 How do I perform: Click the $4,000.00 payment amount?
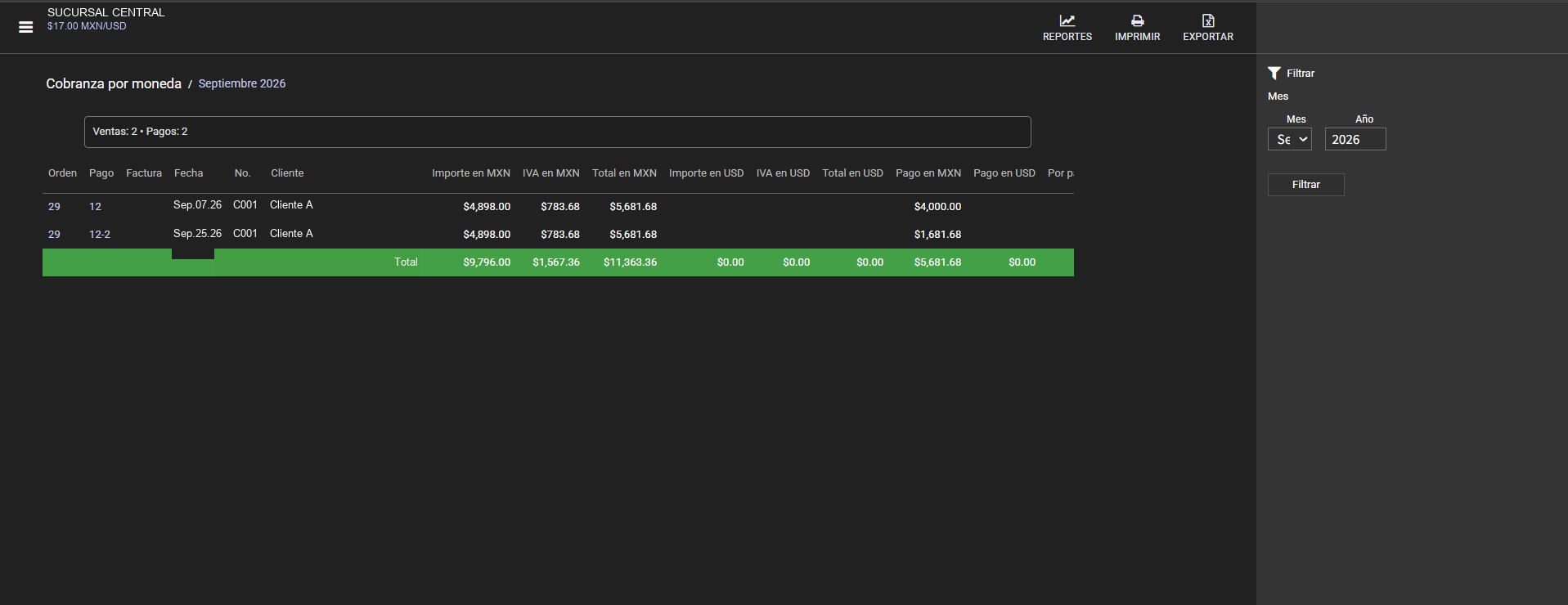(937, 207)
